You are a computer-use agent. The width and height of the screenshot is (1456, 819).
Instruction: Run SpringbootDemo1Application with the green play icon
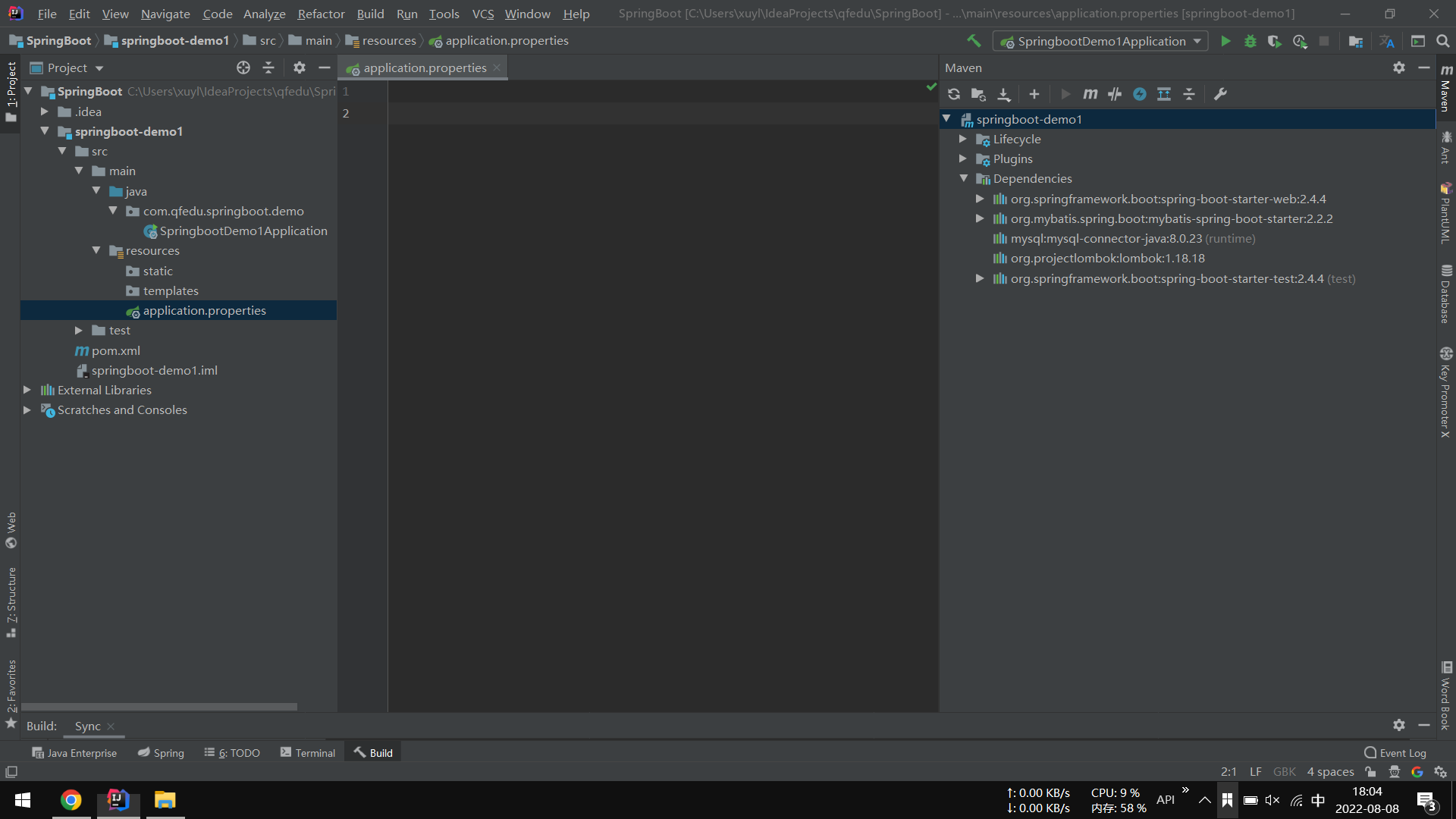click(x=1225, y=41)
